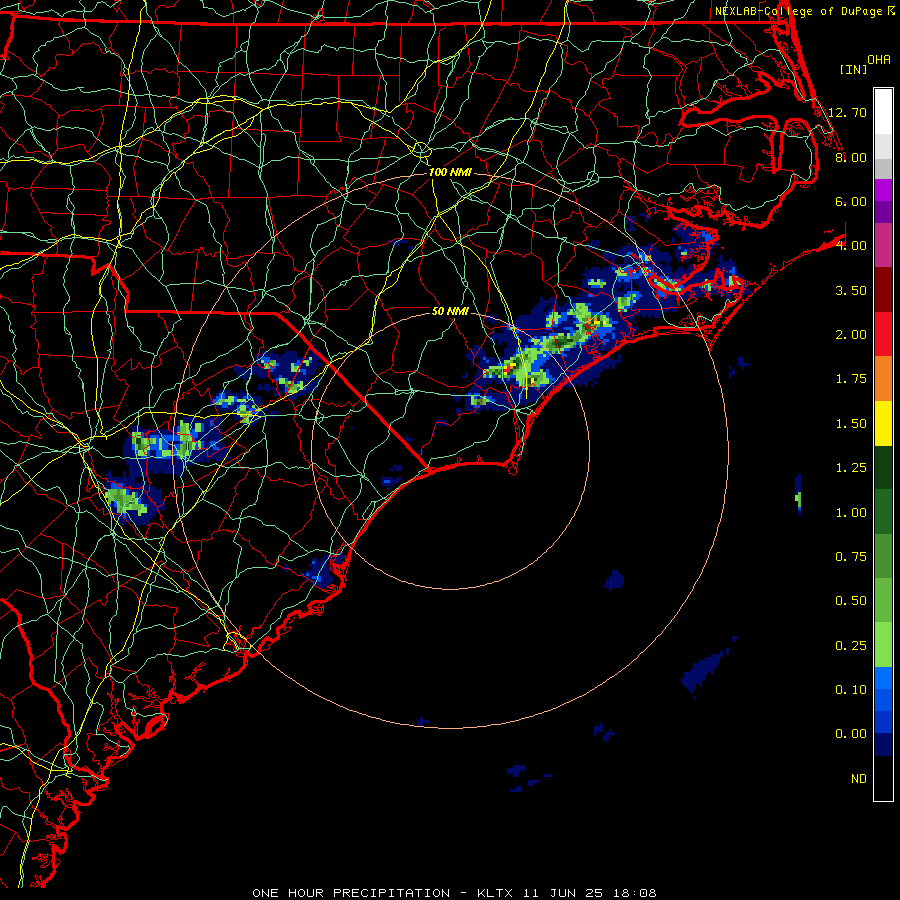The height and width of the screenshot is (900, 900).
Task: Click the 0.10 legend value
Action: 851,690
